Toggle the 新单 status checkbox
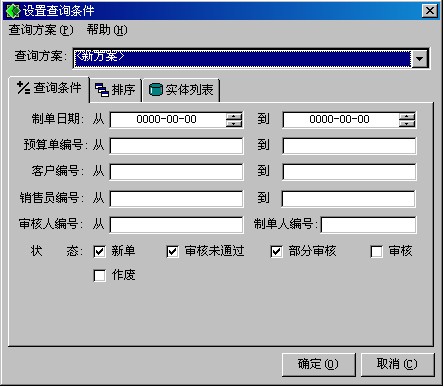The width and height of the screenshot is (444, 387). pyautogui.click(x=100, y=252)
